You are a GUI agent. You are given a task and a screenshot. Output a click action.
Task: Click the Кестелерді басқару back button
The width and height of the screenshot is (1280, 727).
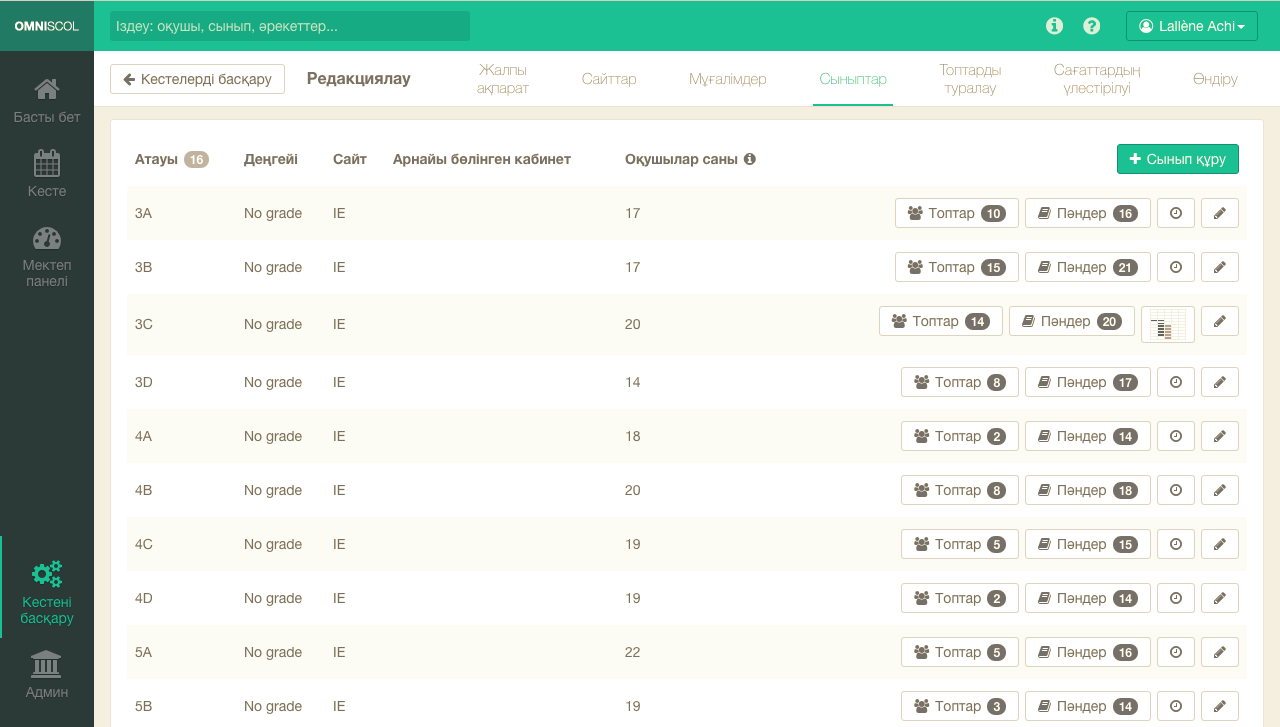pyautogui.click(x=197, y=79)
